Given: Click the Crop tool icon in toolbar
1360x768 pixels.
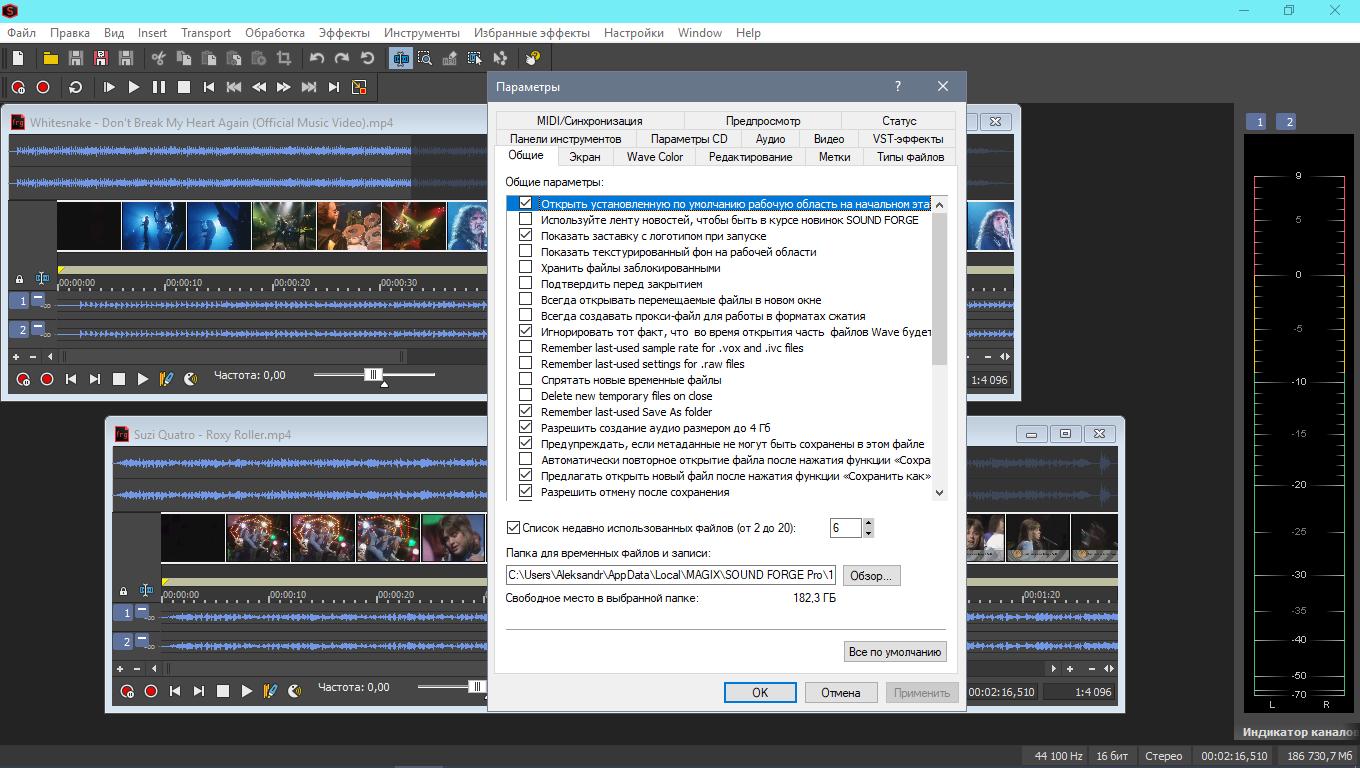Looking at the screenshot, I should (284, 59).
